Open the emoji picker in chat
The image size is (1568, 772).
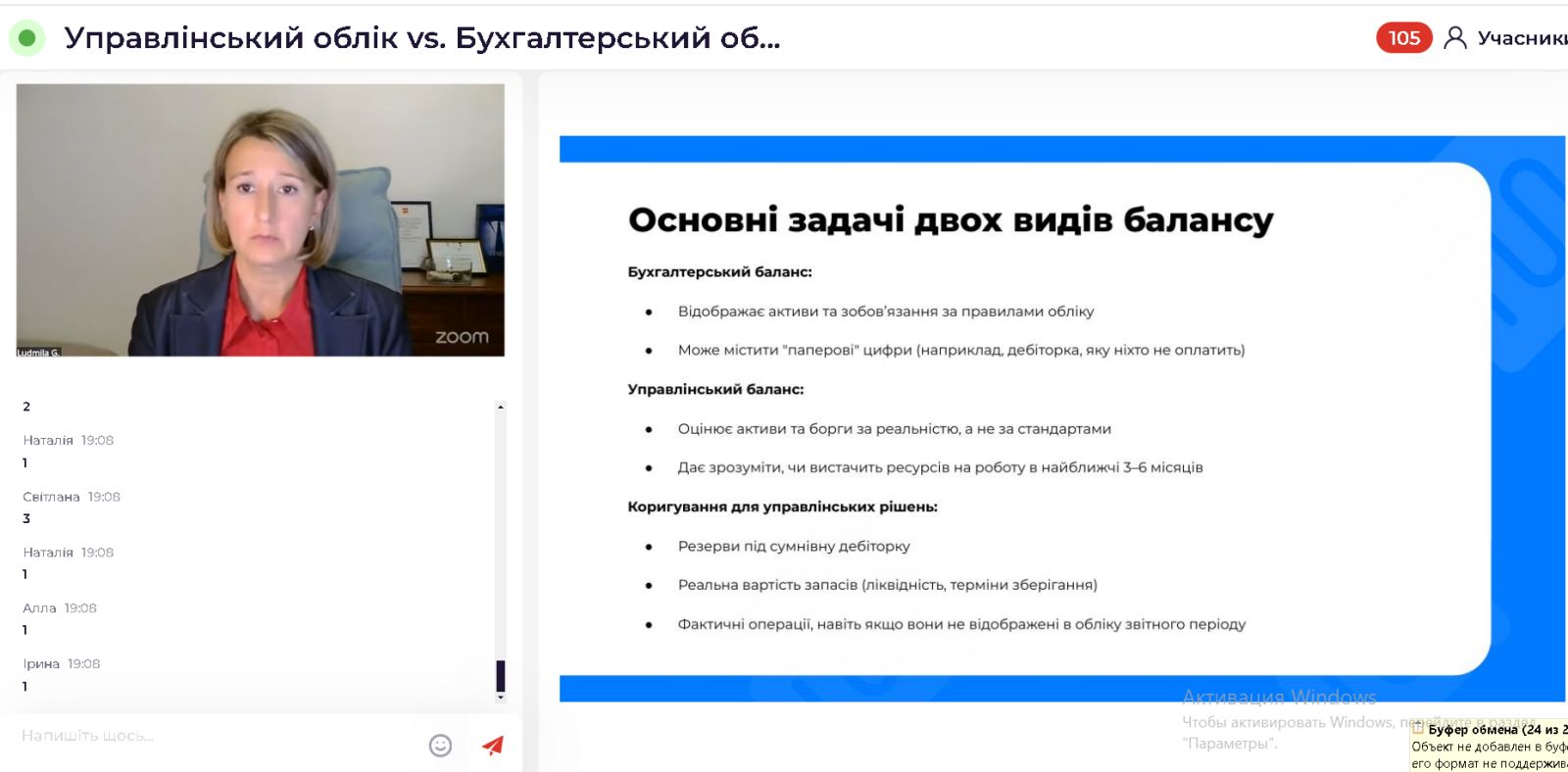point(440,746)
